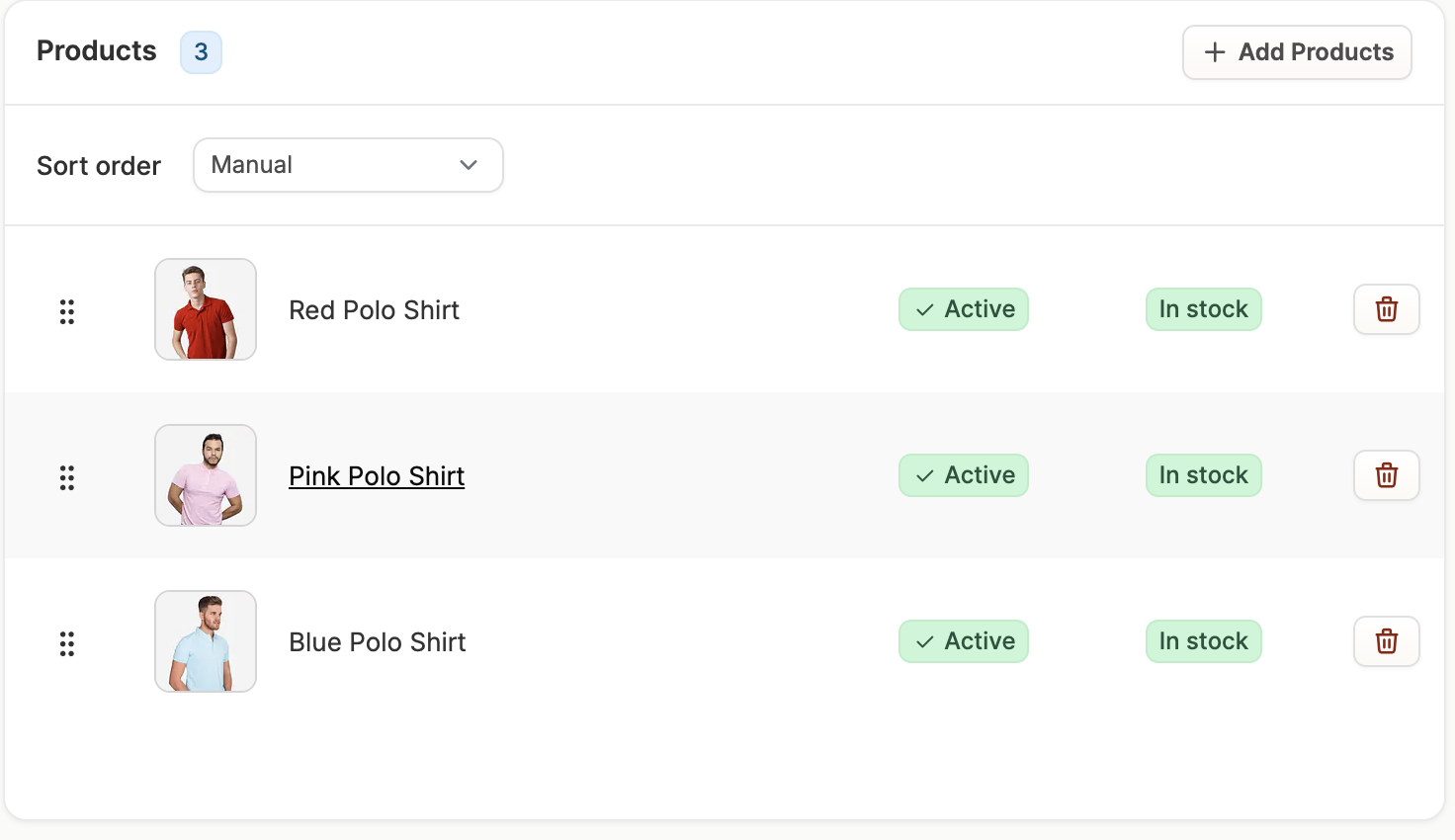Click the Blue Polo Shirt product name

[x=377, y=642]
